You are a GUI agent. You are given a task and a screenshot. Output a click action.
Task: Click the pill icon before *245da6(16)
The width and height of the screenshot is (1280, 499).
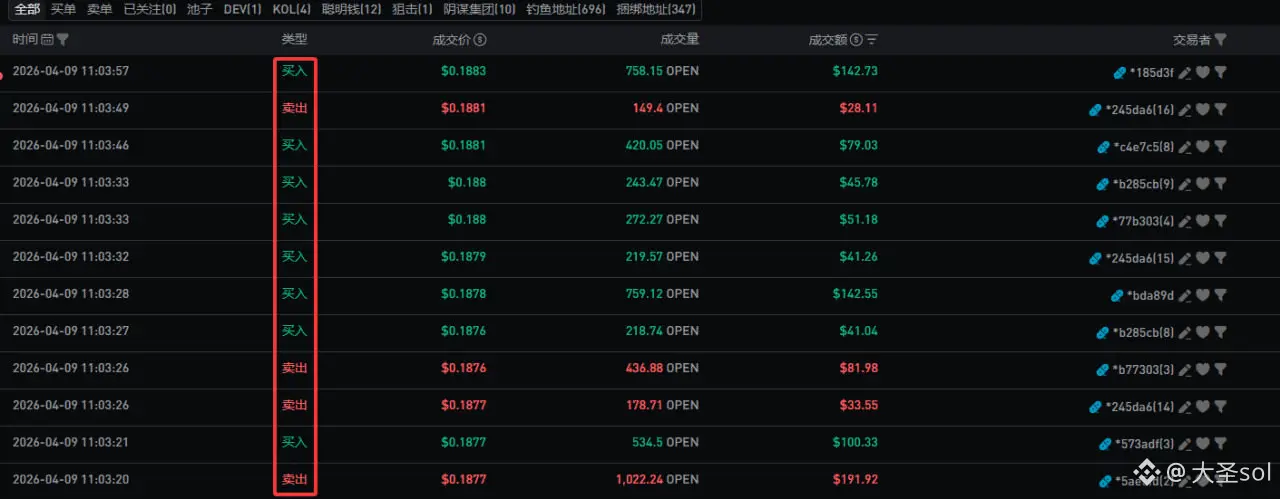[x=1096, y=109]
